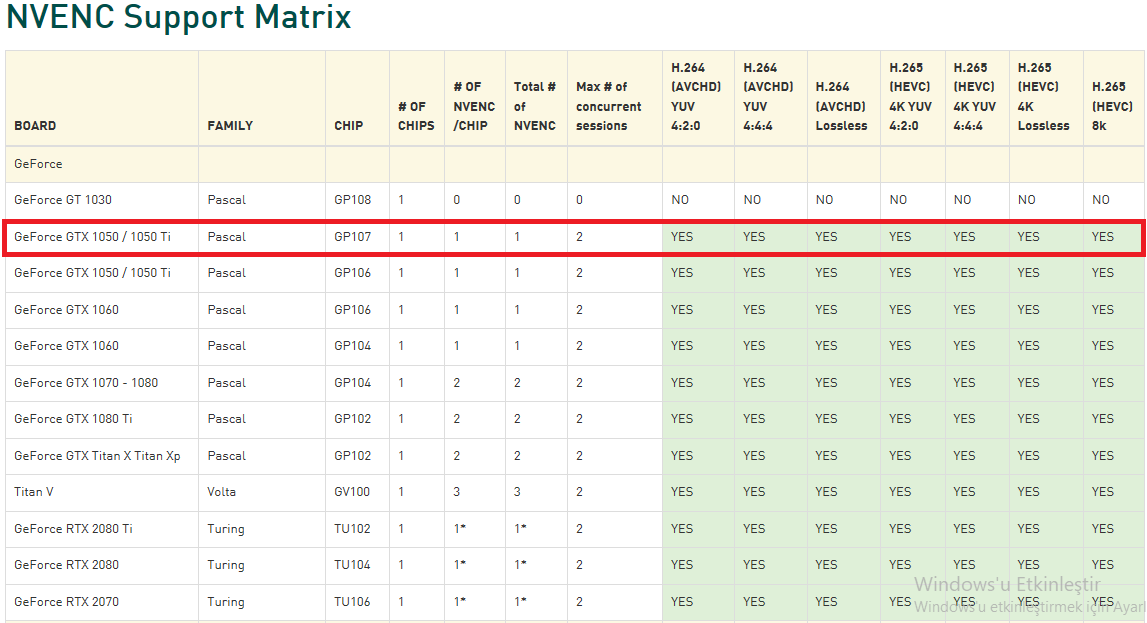Select the TU106 chip cell
The width and height of the screenshot is (1147, 623).
[353, 602]
